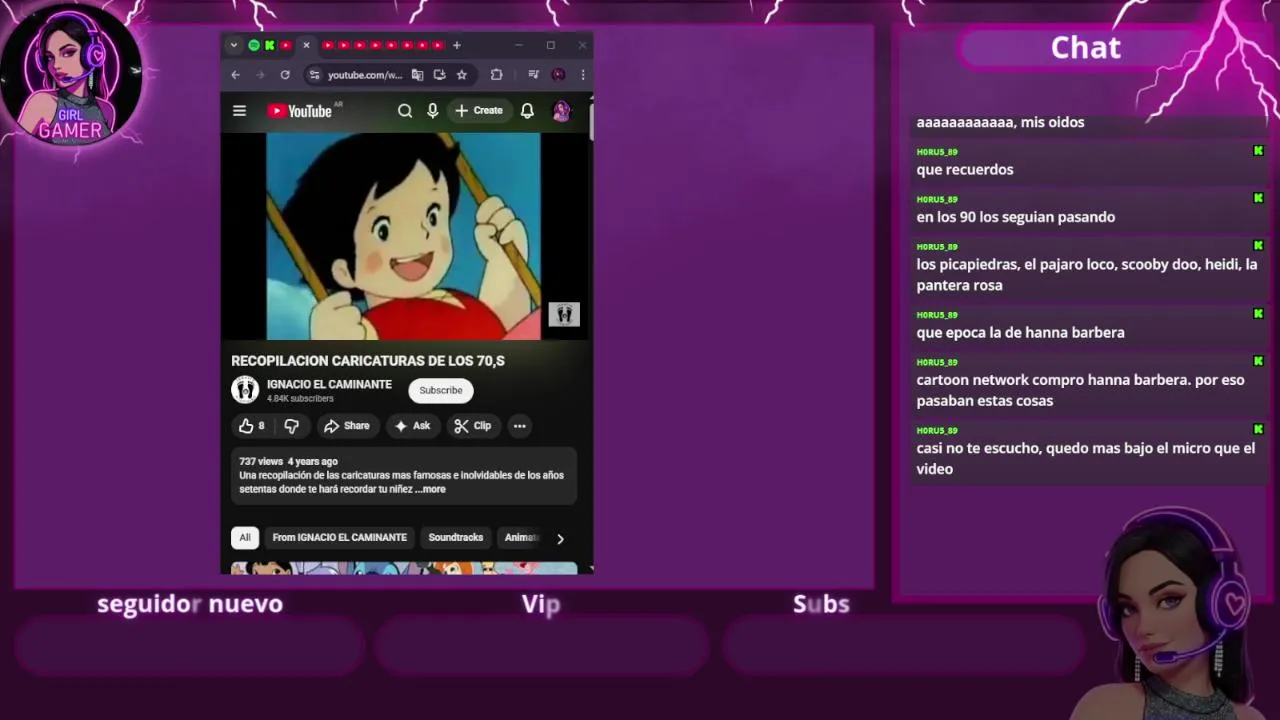This screenshot has height=720, width=1280.
Task: Reload the YouTube page
Action: click(x=285, y=75)
